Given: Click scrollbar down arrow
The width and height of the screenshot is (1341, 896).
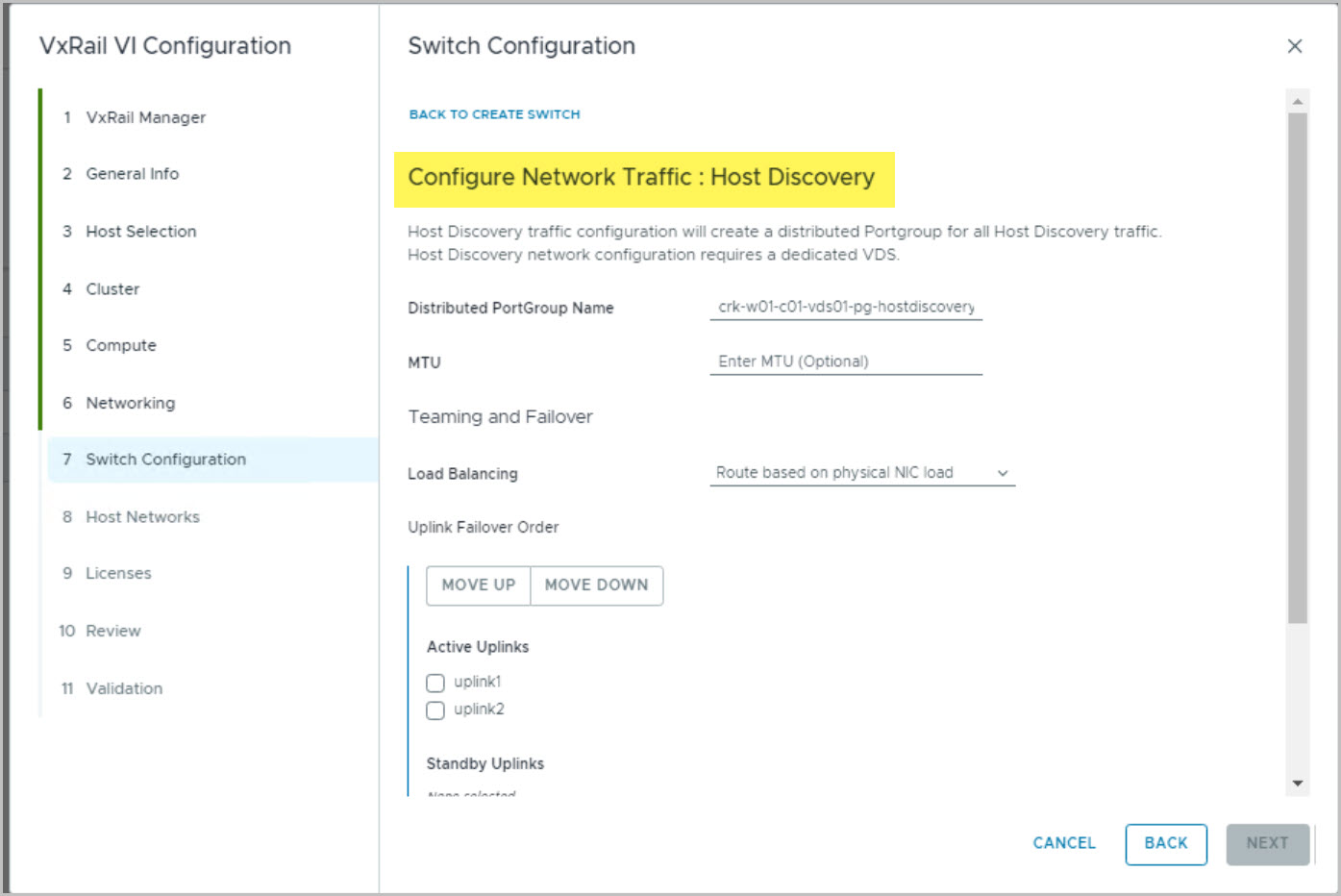Looking at the screenshot, I should (1297, 784).
